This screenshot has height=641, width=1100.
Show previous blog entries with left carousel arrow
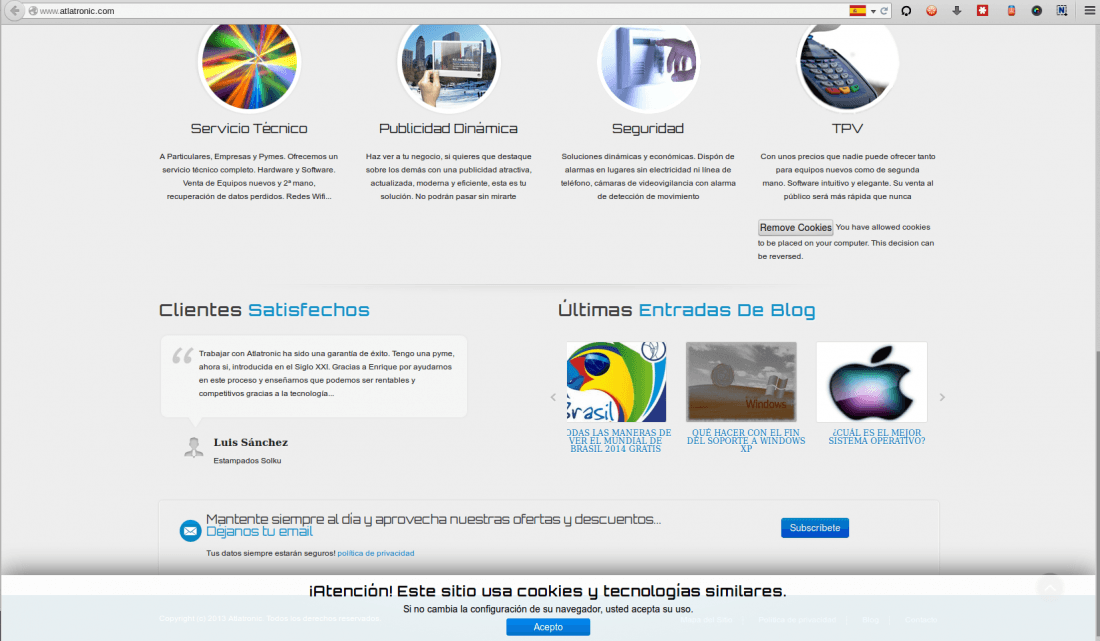[x=553, y=397]
